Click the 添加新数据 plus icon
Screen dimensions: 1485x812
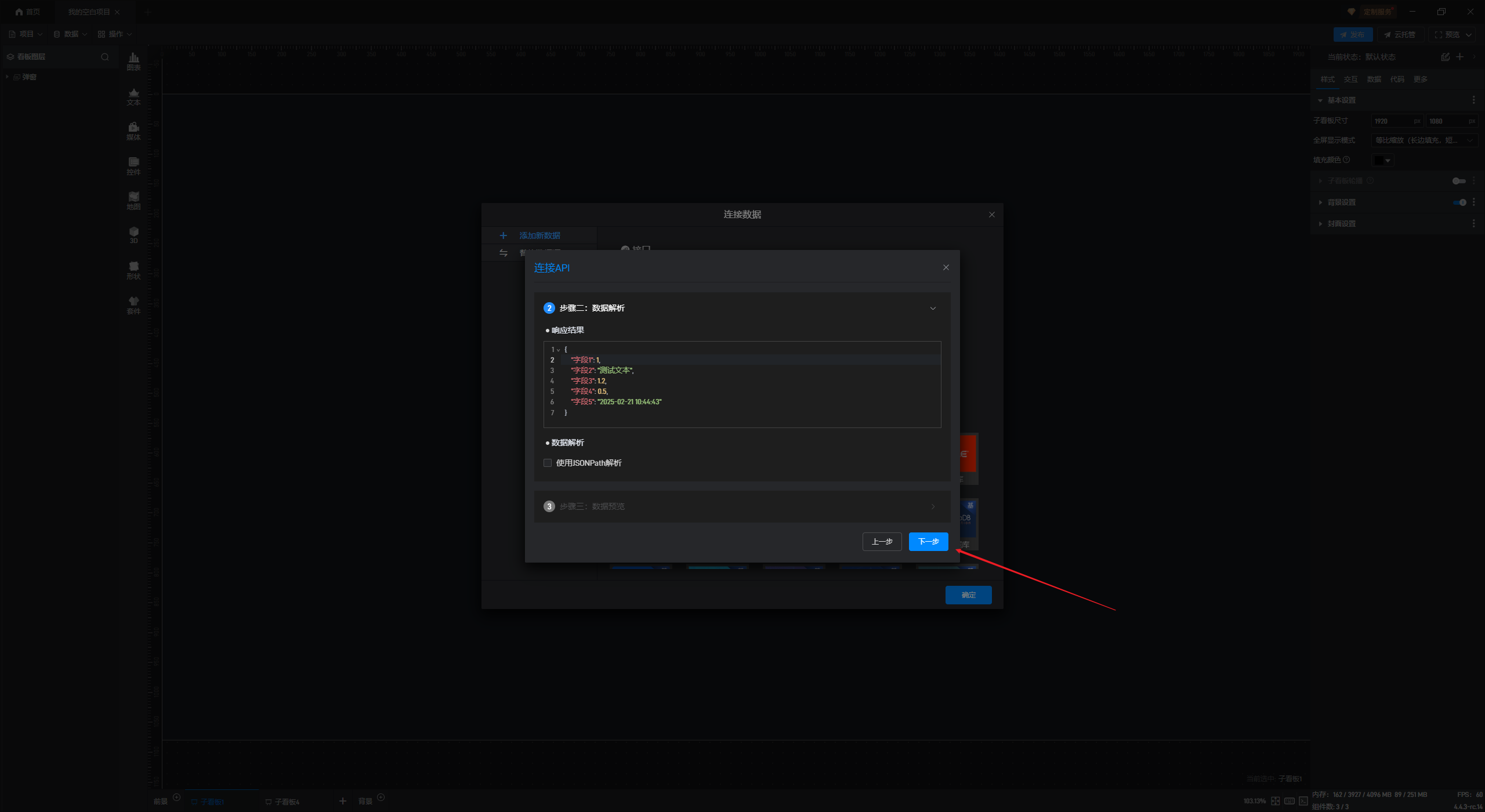pos(504,235)
